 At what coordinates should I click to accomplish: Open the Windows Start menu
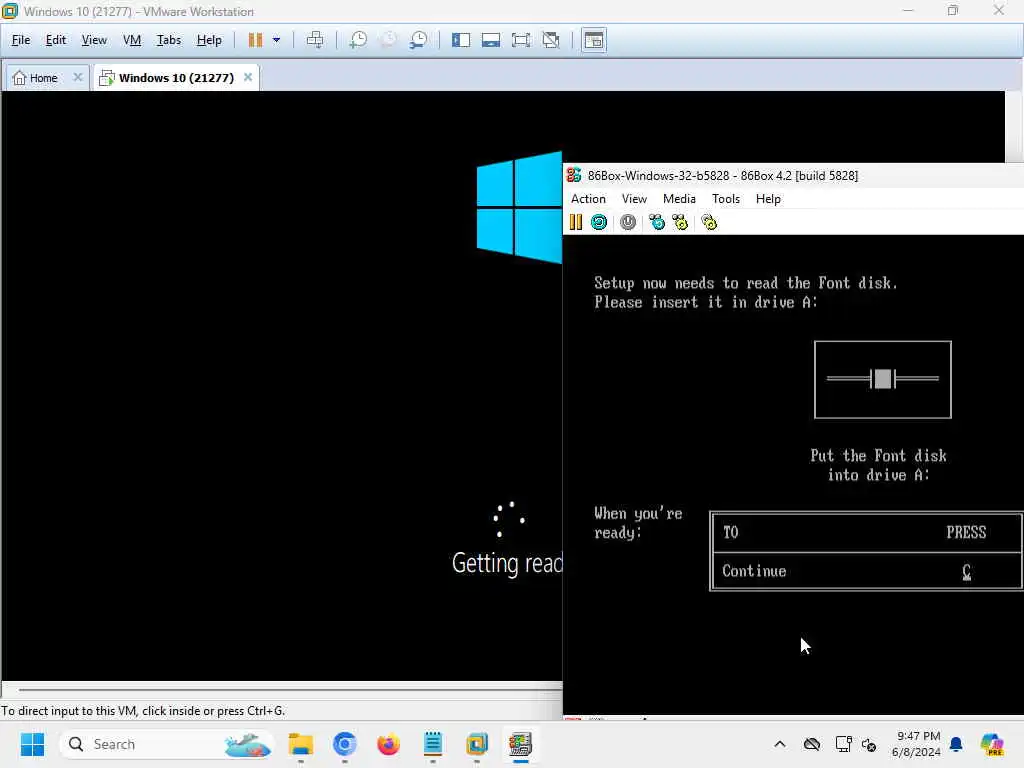pyautogui.click(x=32, y=744)
